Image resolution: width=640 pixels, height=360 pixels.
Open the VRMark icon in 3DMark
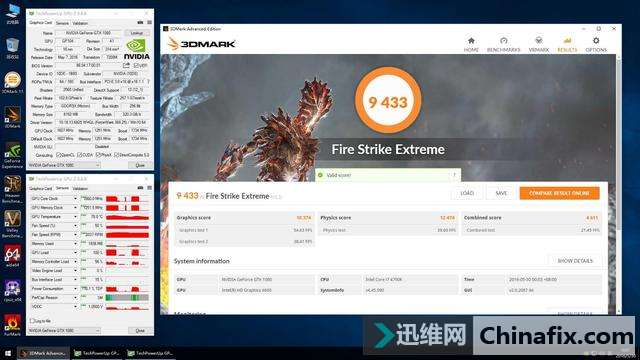pyautogui.click(x=538, y=44)
